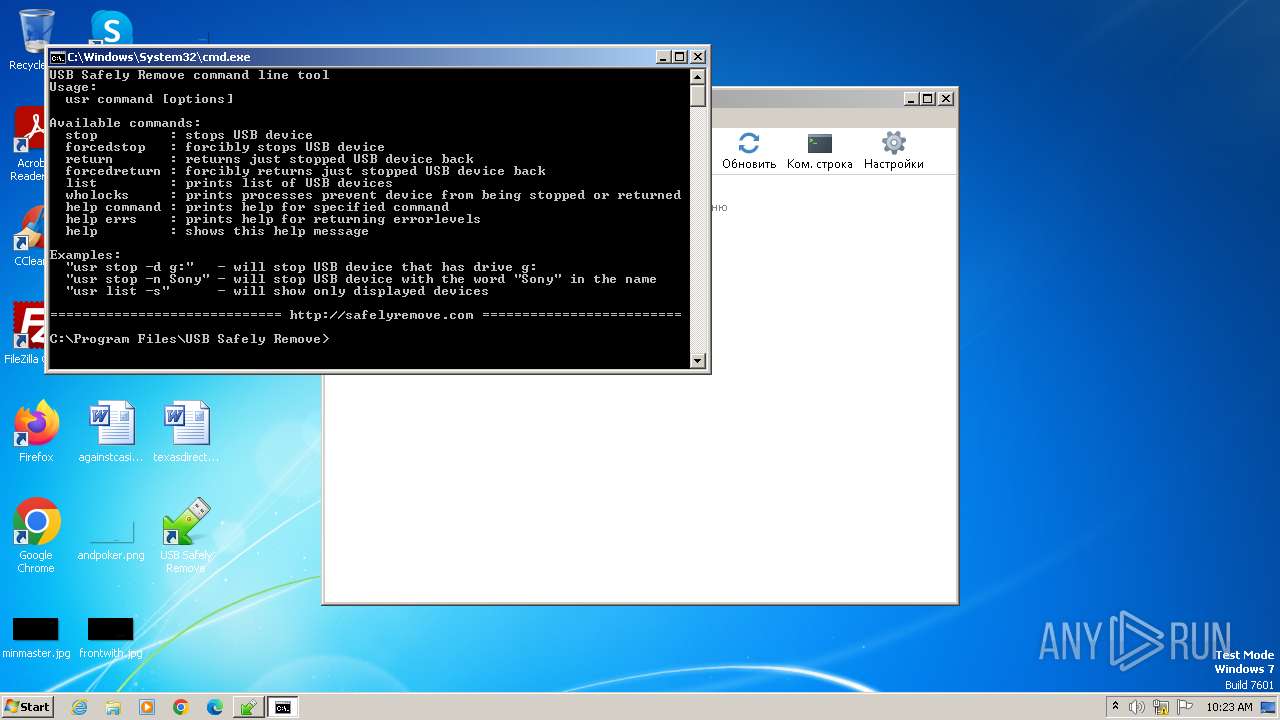Viewport: 1280px width, 720px height.
Task: Open Windows Media Player in taskbar
Action: coord(147,707)
